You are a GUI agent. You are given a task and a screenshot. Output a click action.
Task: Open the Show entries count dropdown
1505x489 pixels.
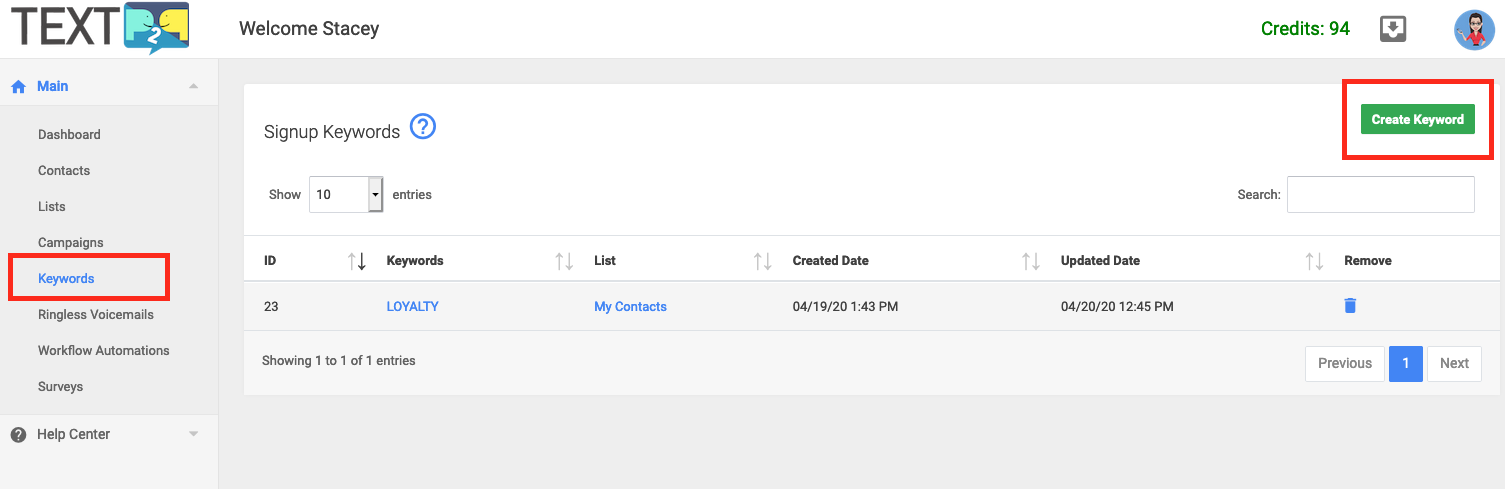coord(346,194)
